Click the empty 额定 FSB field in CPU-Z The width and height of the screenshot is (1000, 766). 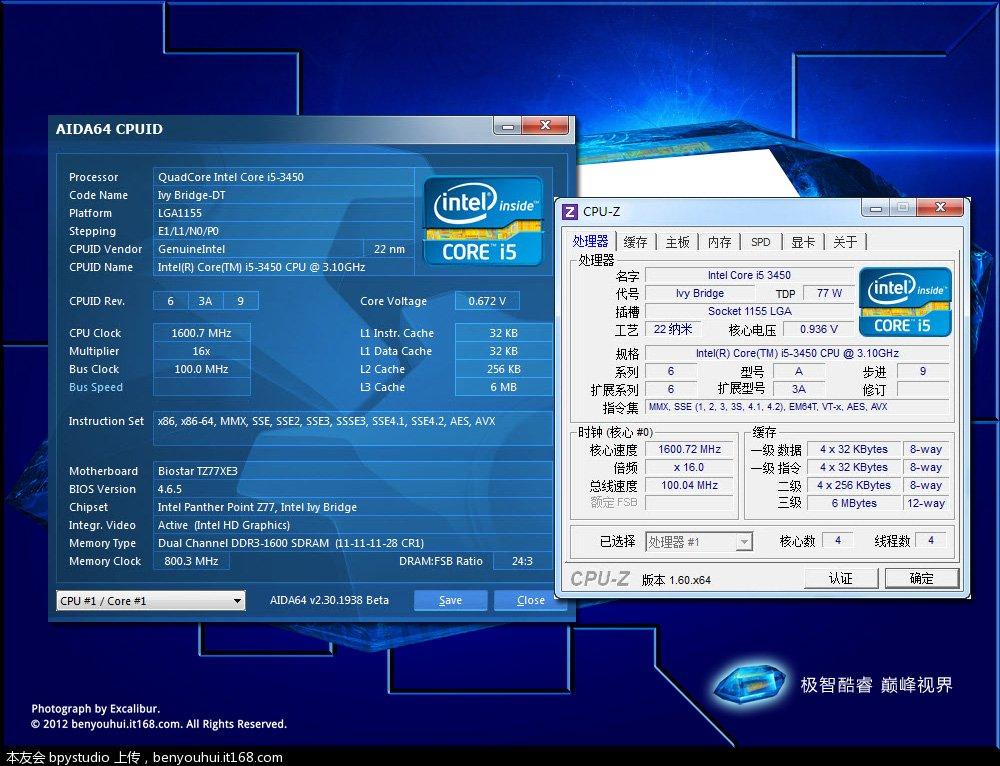coord(689,503)
